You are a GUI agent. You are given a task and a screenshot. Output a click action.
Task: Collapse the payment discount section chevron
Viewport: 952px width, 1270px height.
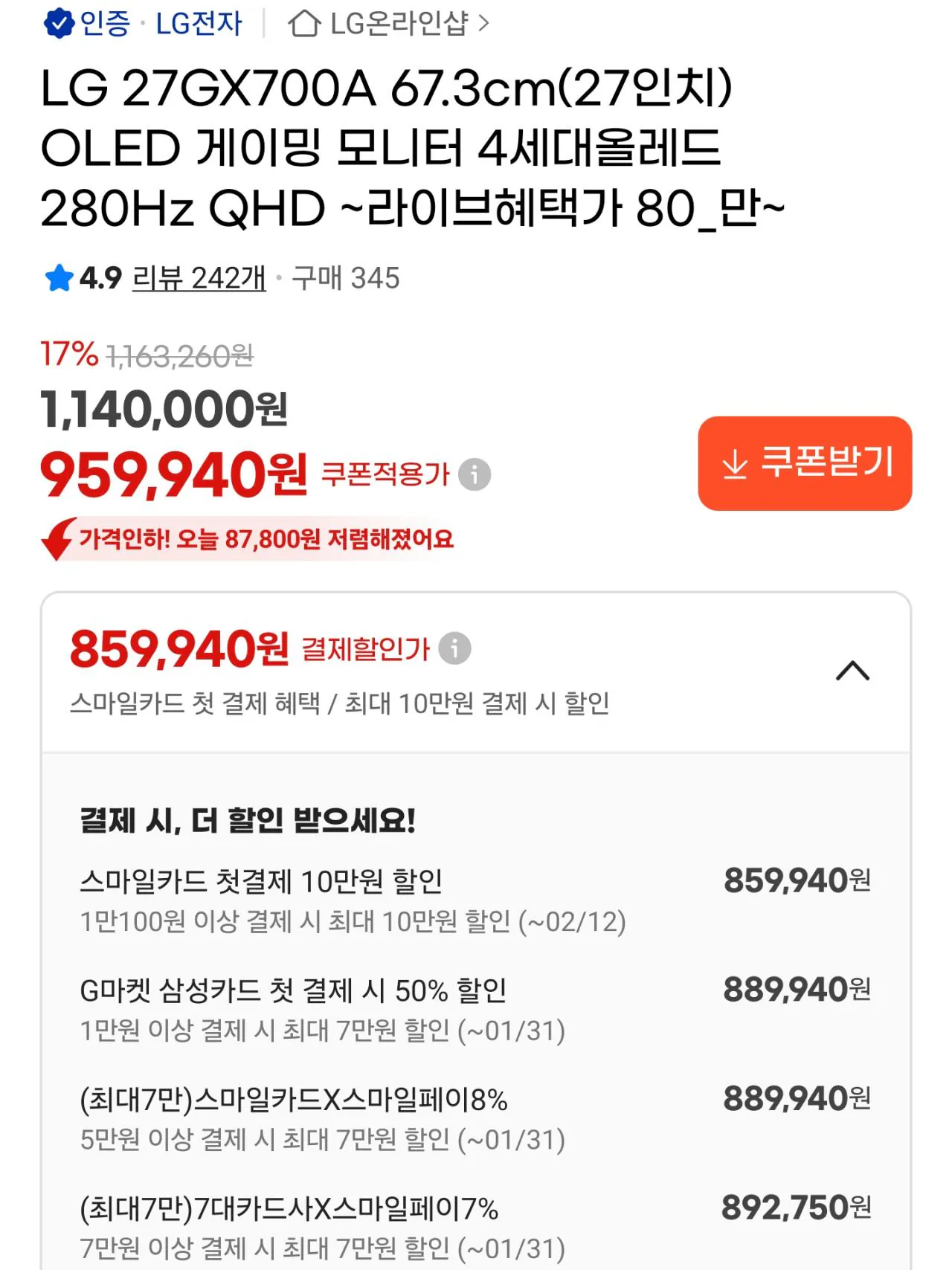coord(852,671)
